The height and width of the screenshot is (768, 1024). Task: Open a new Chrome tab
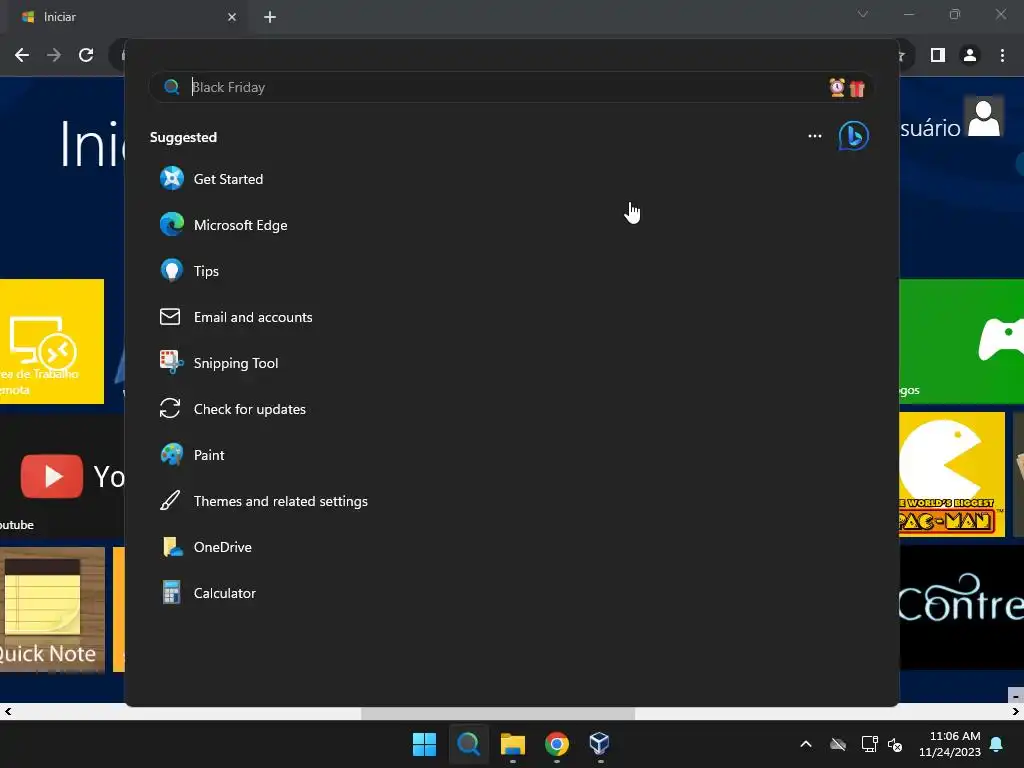coord(270,17)
